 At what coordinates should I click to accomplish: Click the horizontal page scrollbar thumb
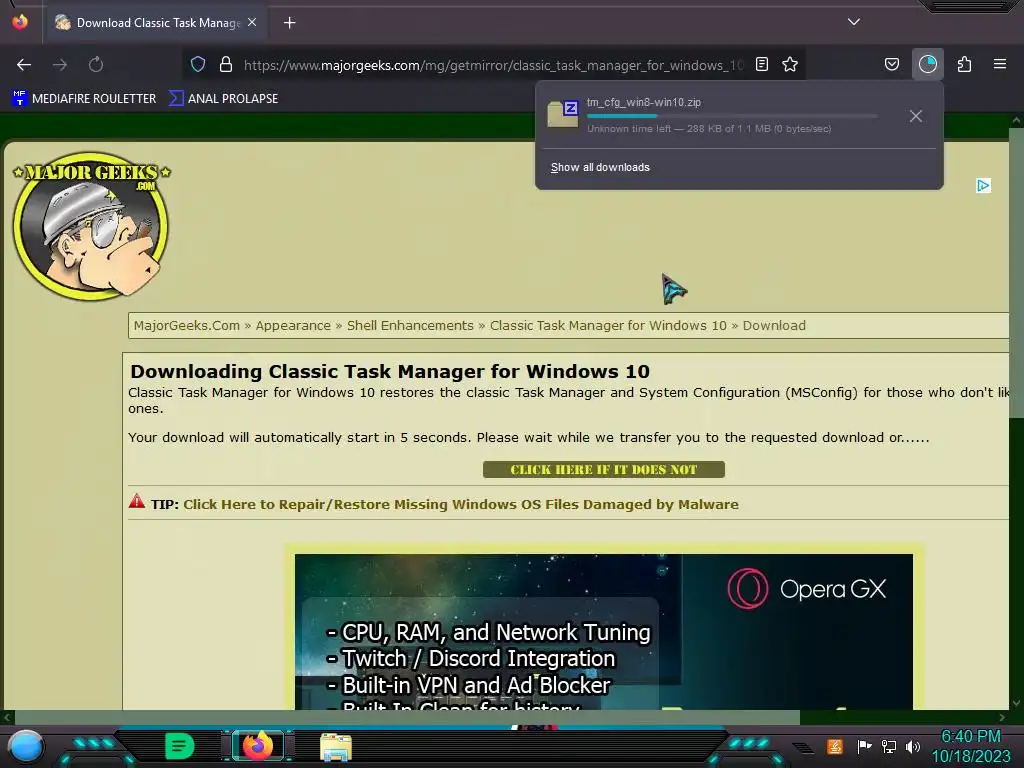(x=408, y=717)
